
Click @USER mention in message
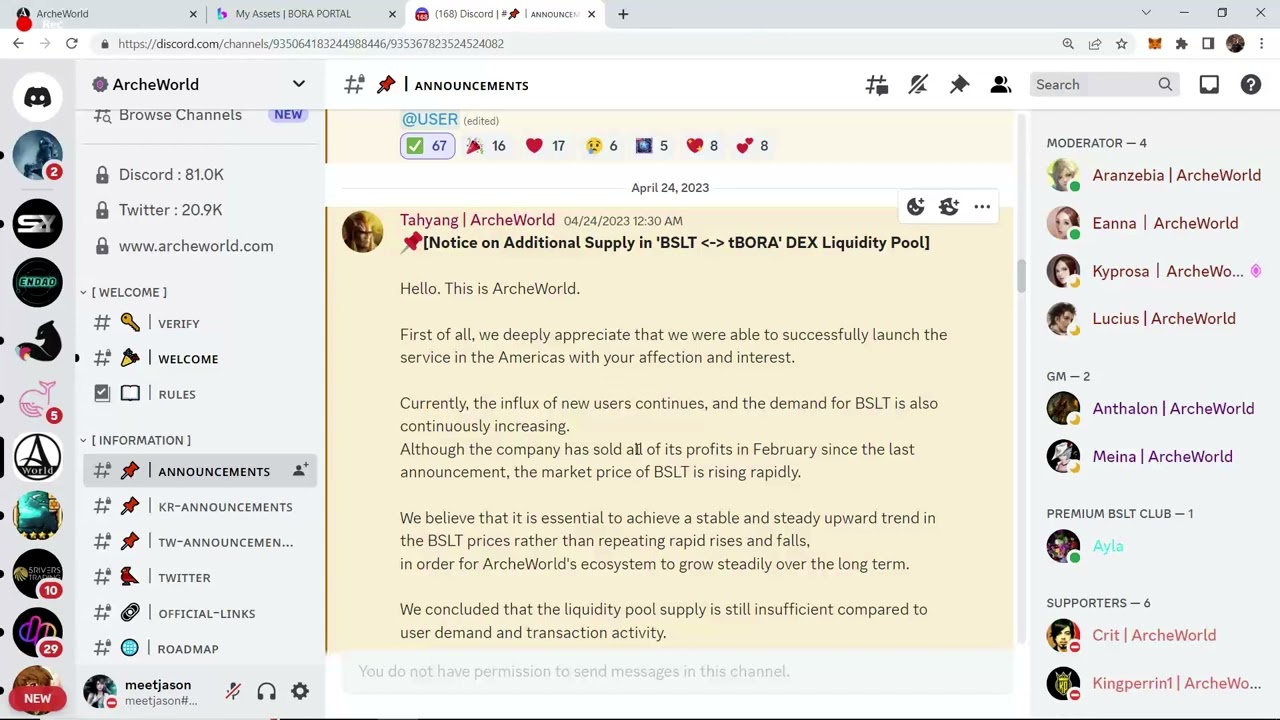tap(430, 119)
